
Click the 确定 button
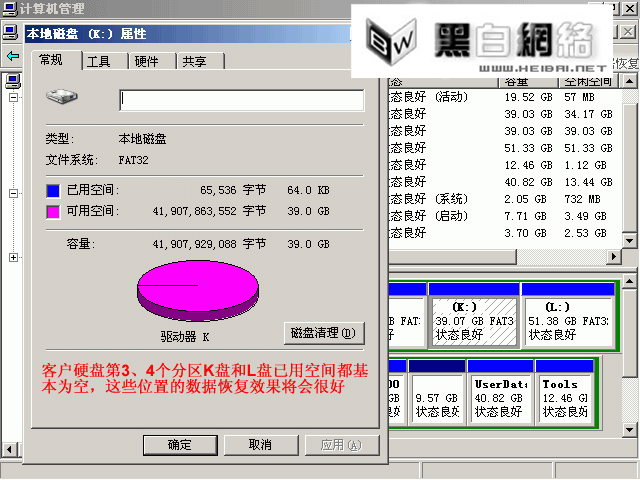180,445
